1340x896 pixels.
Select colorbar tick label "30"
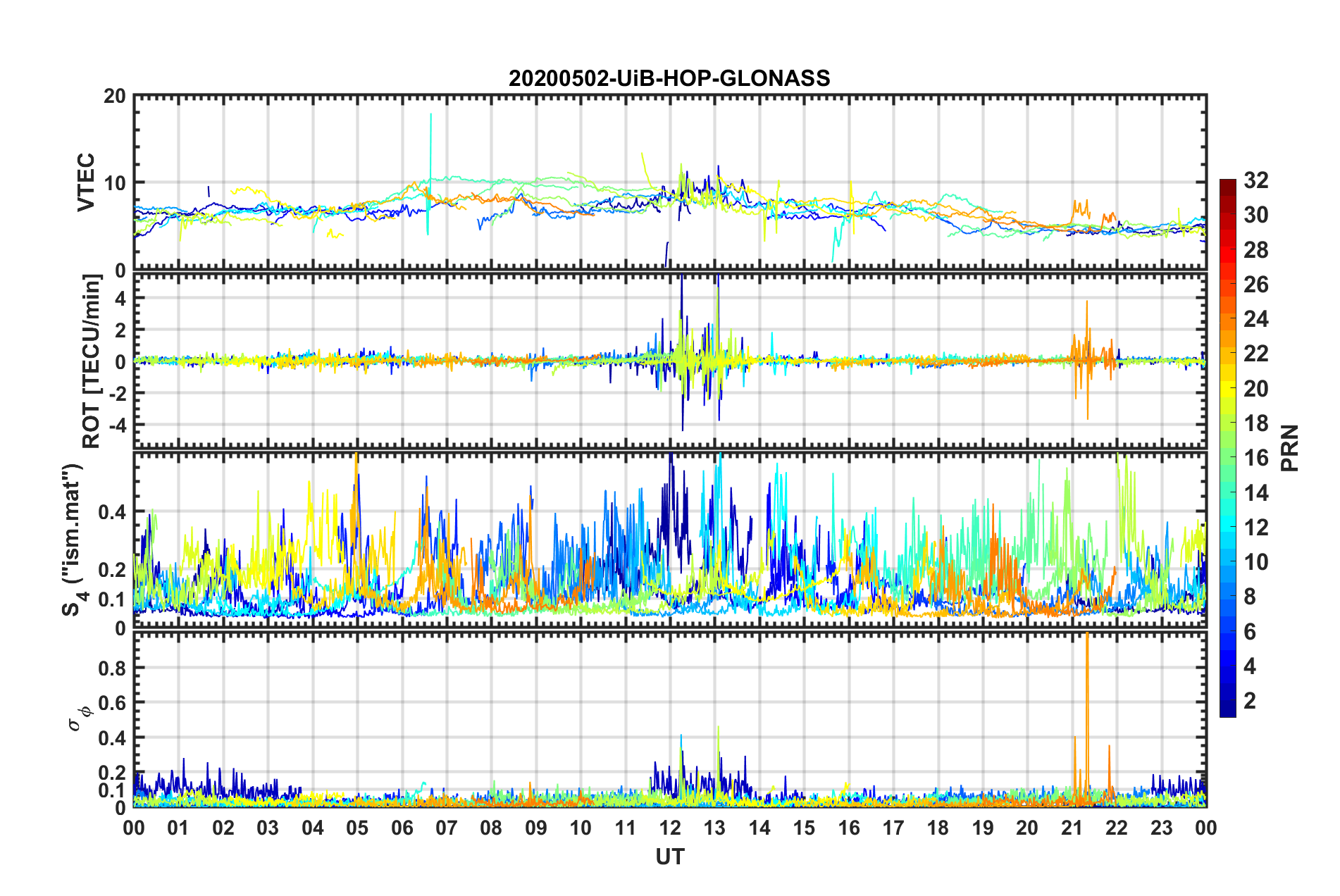(1256, 215)
